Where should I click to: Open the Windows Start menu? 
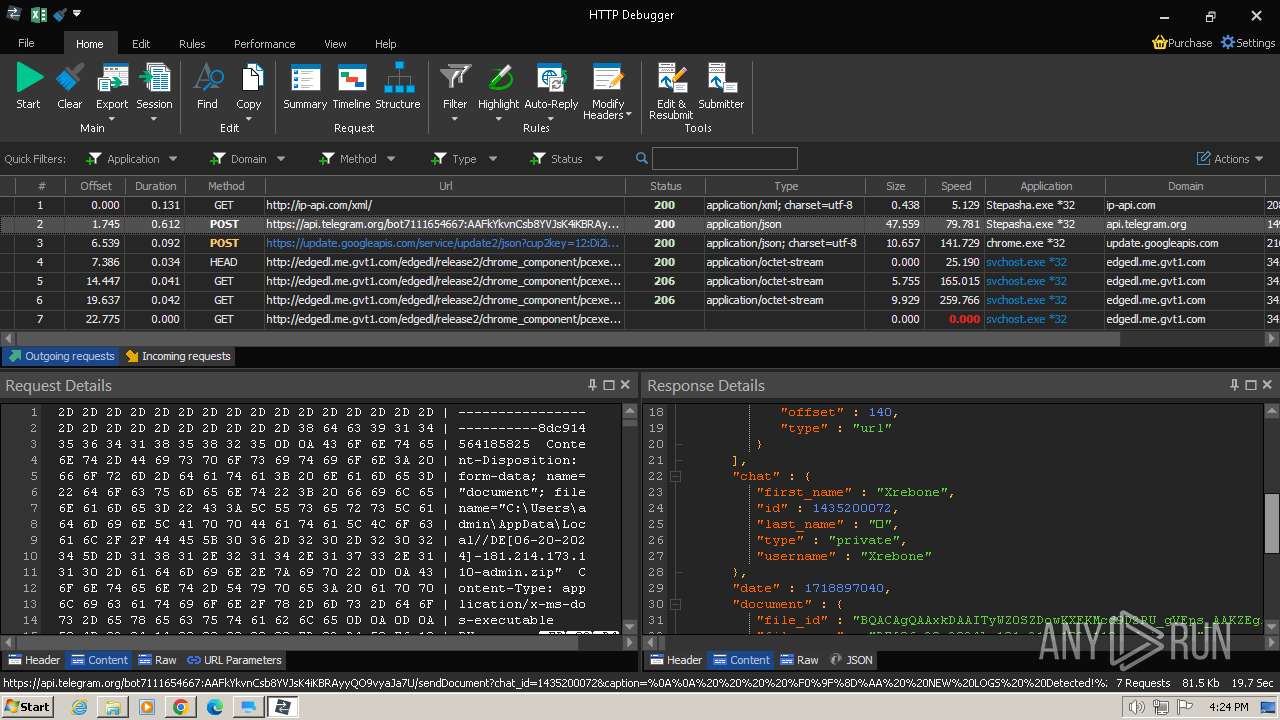click(27, 707)
